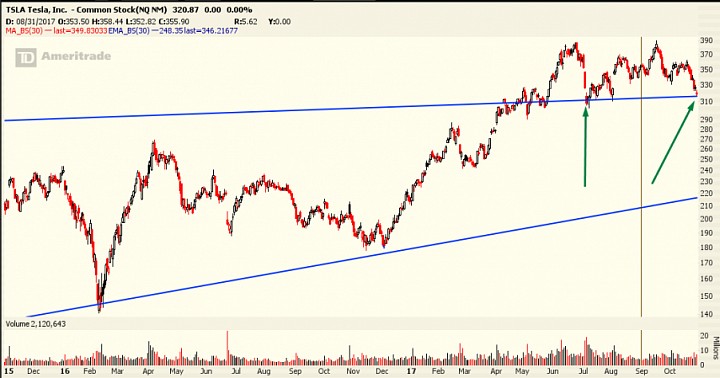This screenshot has width=720, height=378.
Task: Click the date readout D: 08/31/2017
Action: pos(30,22)
